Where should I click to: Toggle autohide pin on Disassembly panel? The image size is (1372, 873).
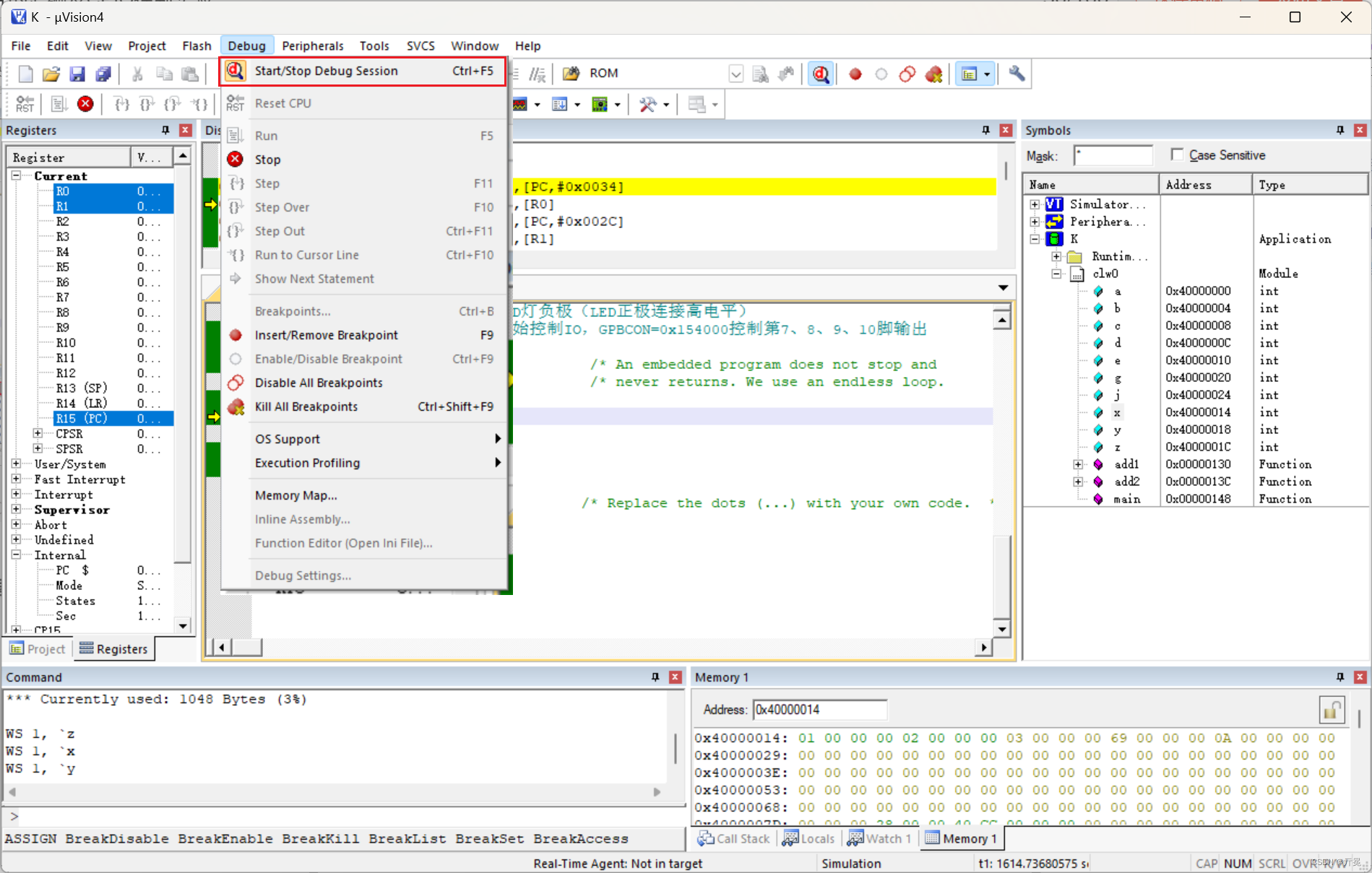coord(985,130)
